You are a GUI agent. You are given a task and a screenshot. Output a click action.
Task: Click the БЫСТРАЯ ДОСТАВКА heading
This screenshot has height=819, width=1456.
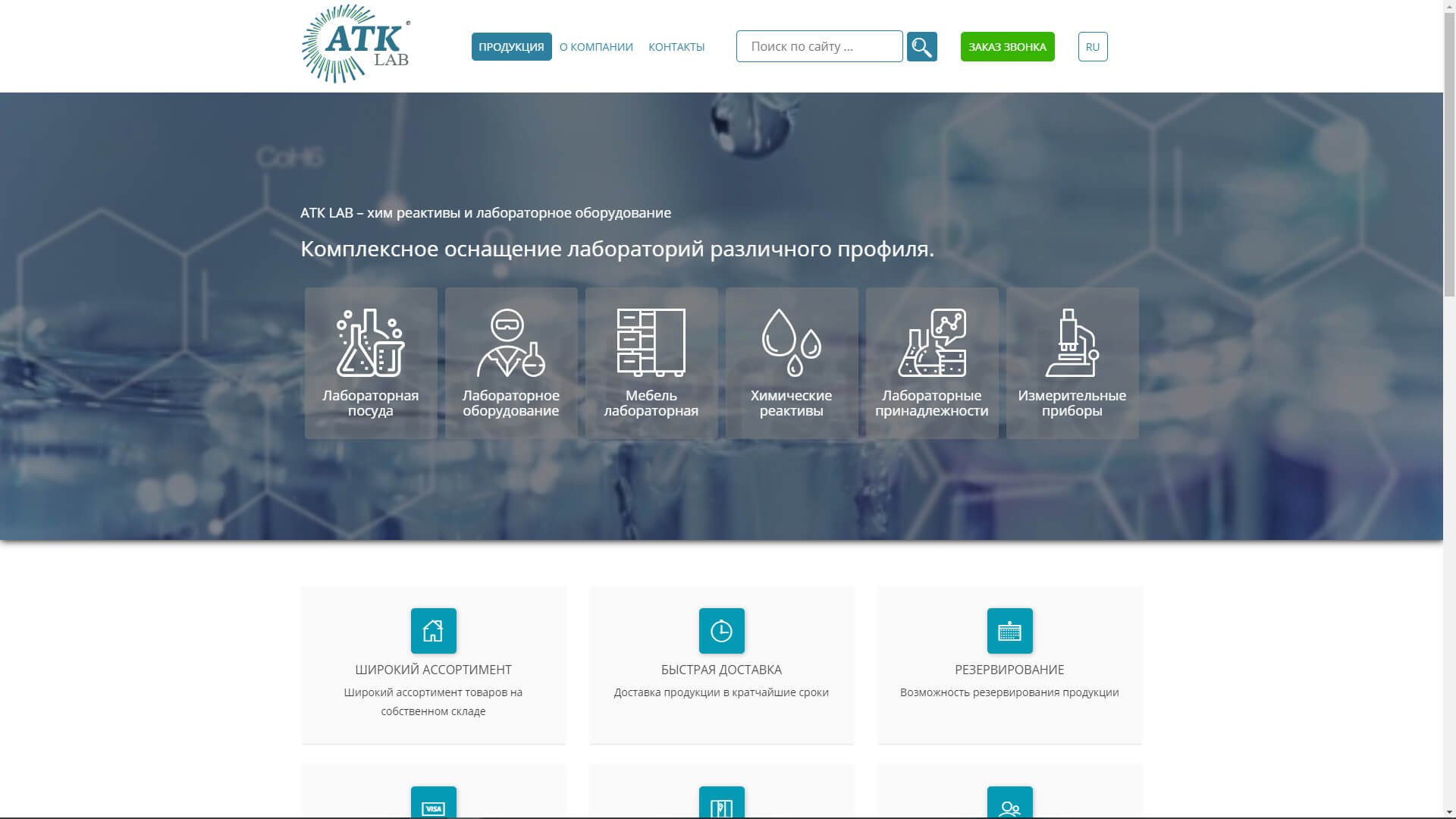[x=722, y=670]
